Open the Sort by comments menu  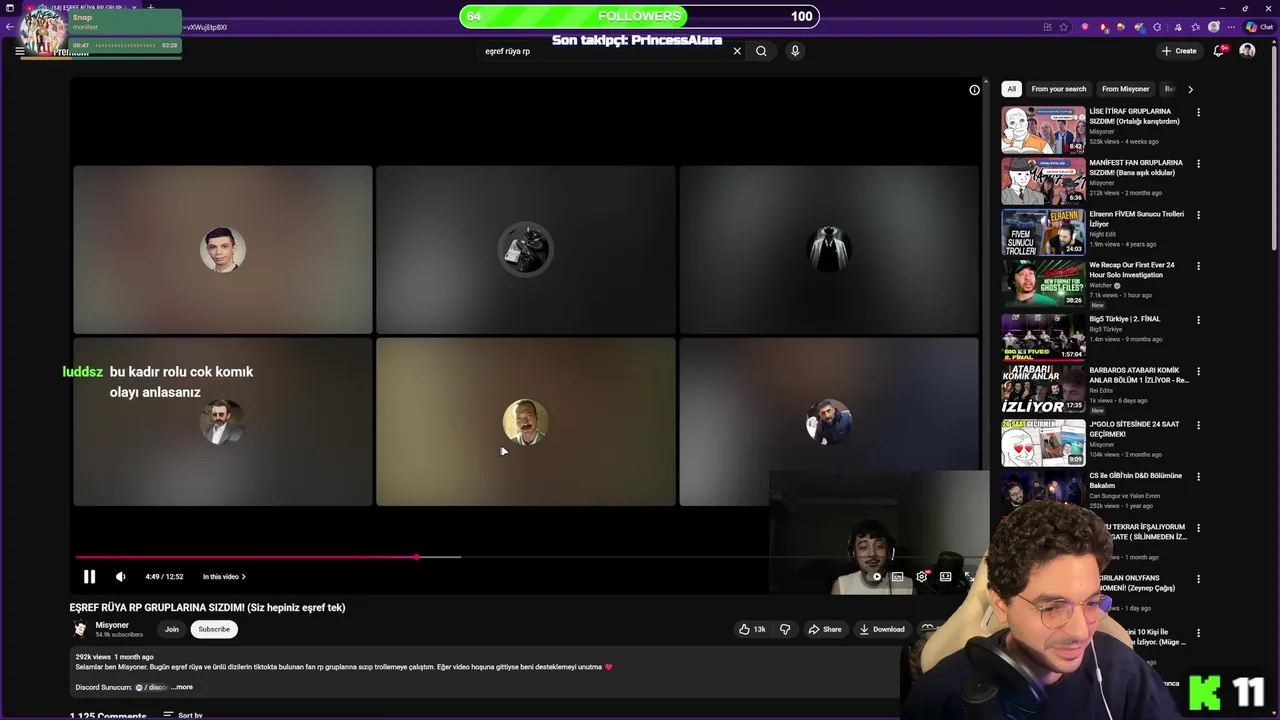[183, 715]
